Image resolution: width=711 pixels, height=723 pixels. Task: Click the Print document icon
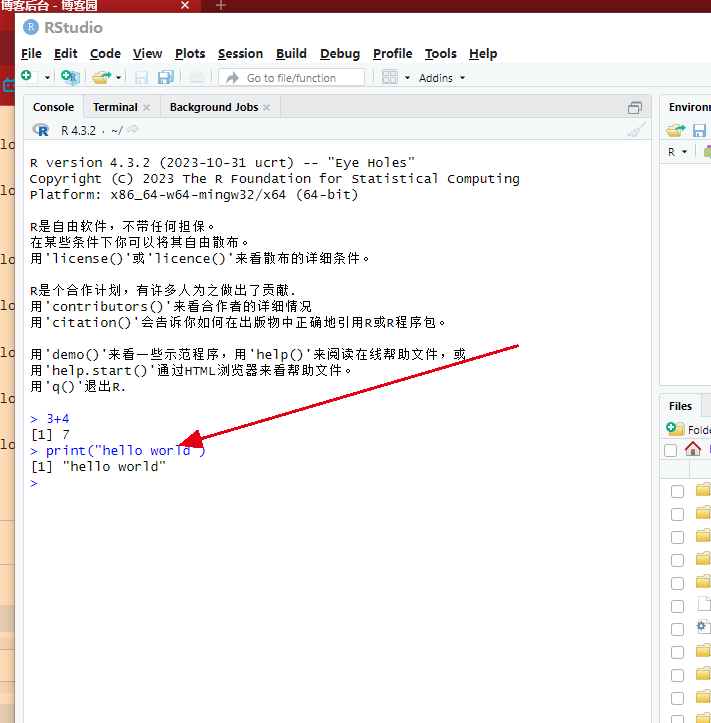(197, 77)
